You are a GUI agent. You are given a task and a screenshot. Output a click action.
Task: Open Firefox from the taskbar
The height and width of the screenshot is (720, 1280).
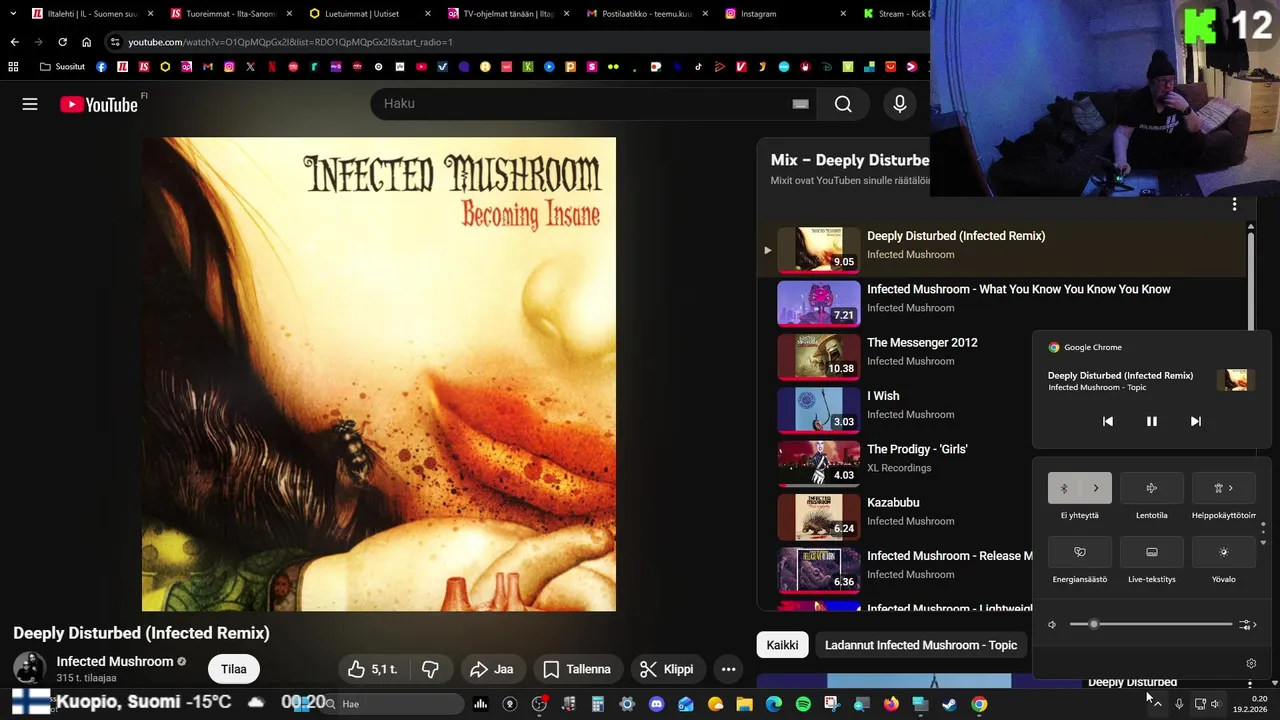pyautogui.click(x=891, y=704)
